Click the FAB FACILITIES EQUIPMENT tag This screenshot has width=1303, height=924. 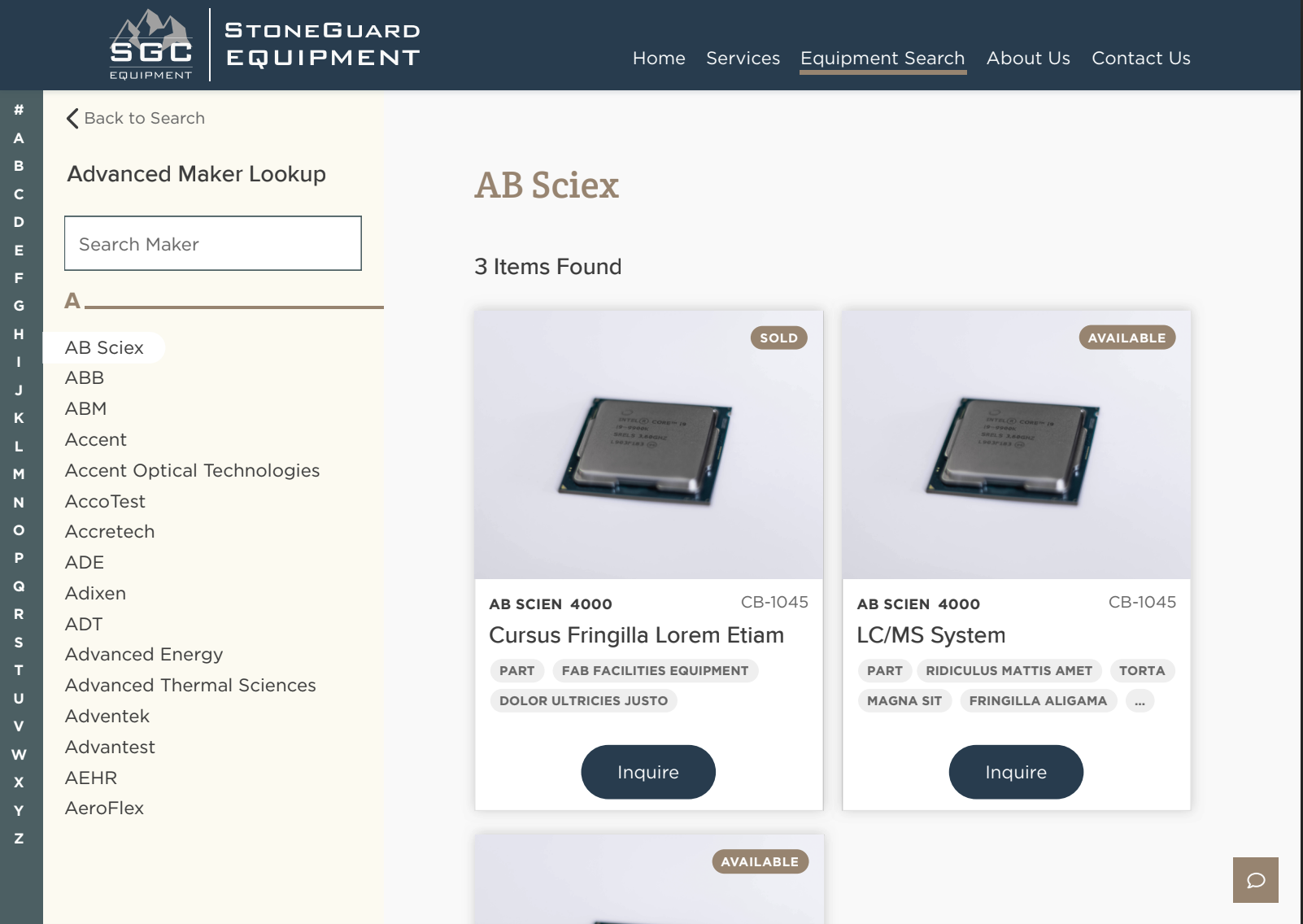655,671
